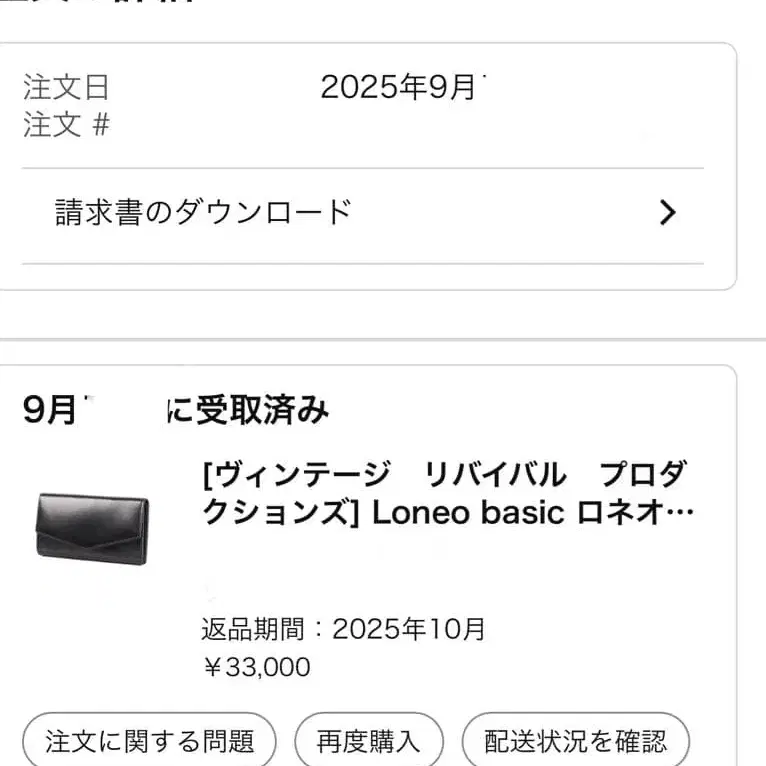The image size is (766, 766).
Task: Select the 注文日 label
Action: pyautogui.click(x=66, y=88)
